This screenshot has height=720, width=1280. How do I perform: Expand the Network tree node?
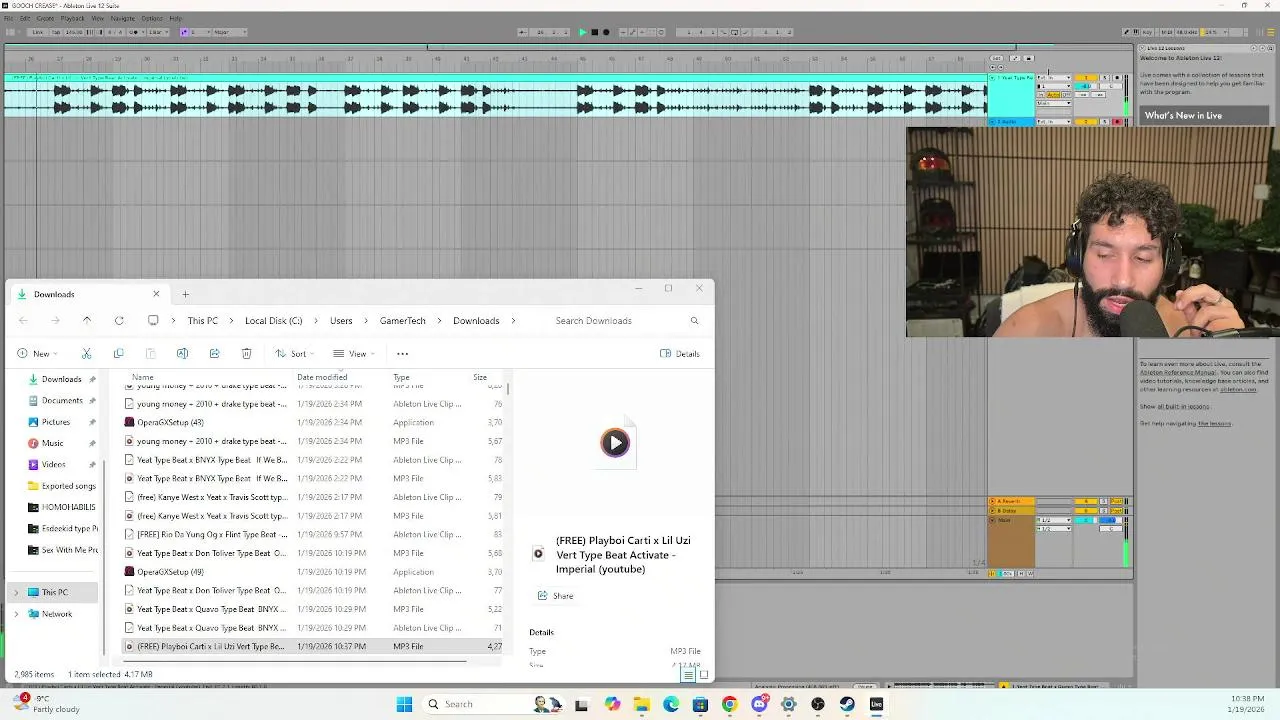click(x=15, y=613)
